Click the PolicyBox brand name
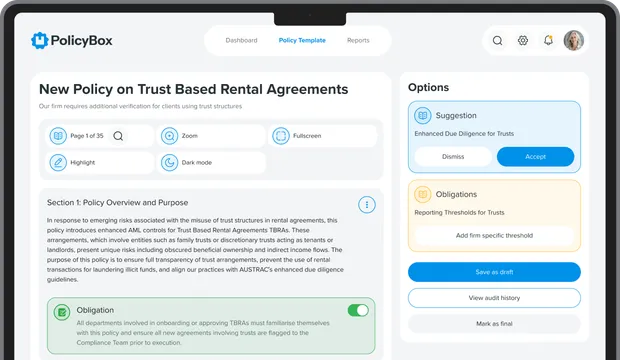The width and height of the screenshot is (620, 360). point(81,40)
